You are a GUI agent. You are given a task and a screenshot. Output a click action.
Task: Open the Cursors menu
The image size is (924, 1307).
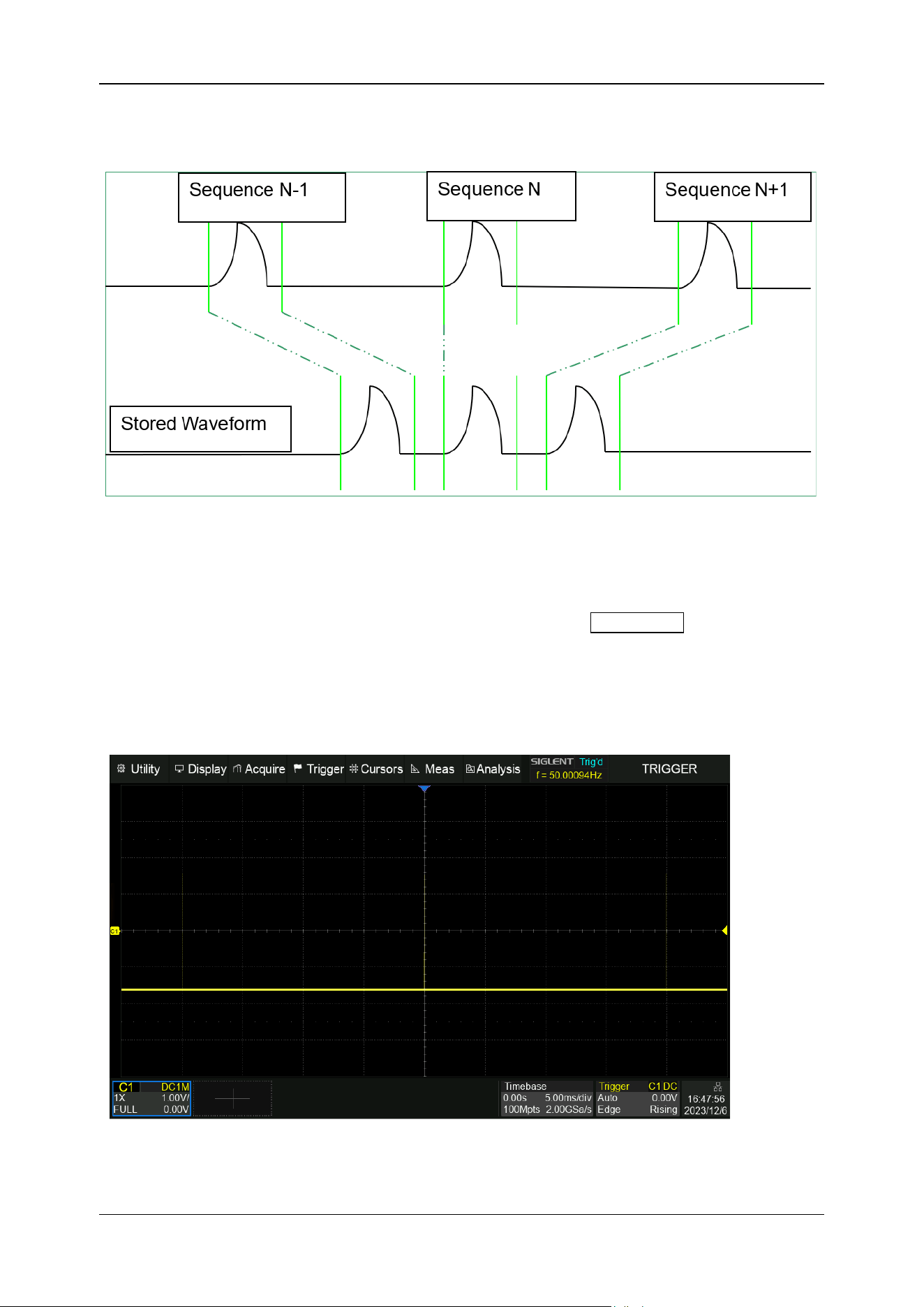(x=377, y=769)
